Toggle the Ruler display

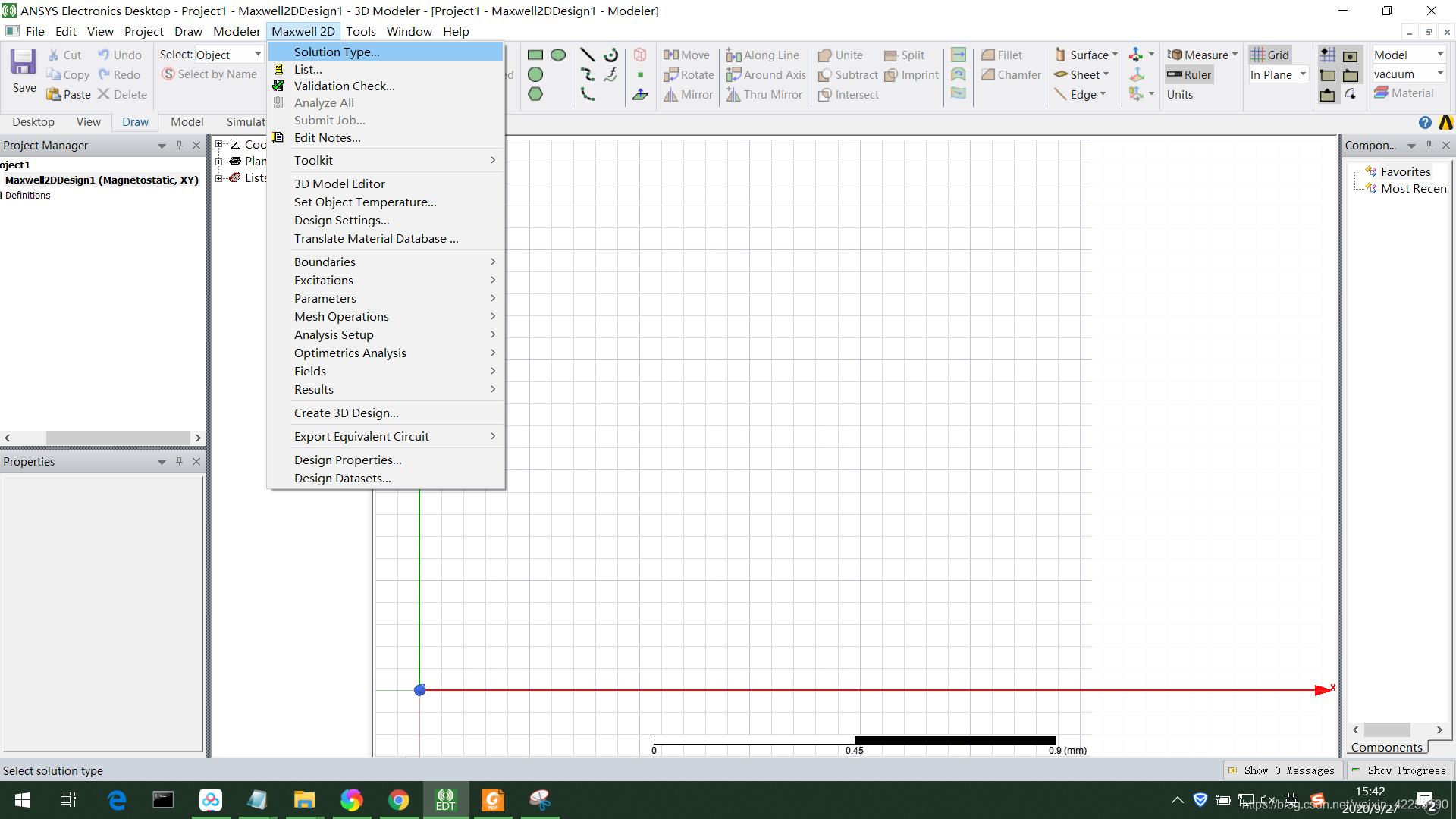1189,74
